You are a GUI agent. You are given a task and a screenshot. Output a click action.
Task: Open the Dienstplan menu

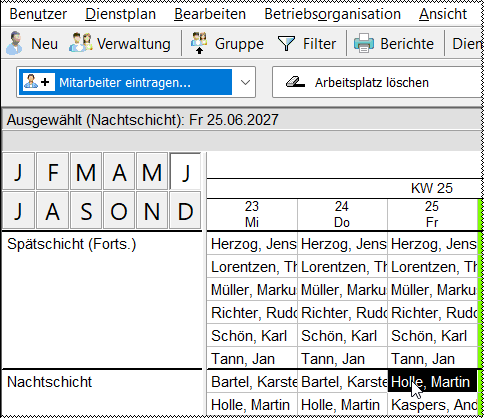pos(120,14)
